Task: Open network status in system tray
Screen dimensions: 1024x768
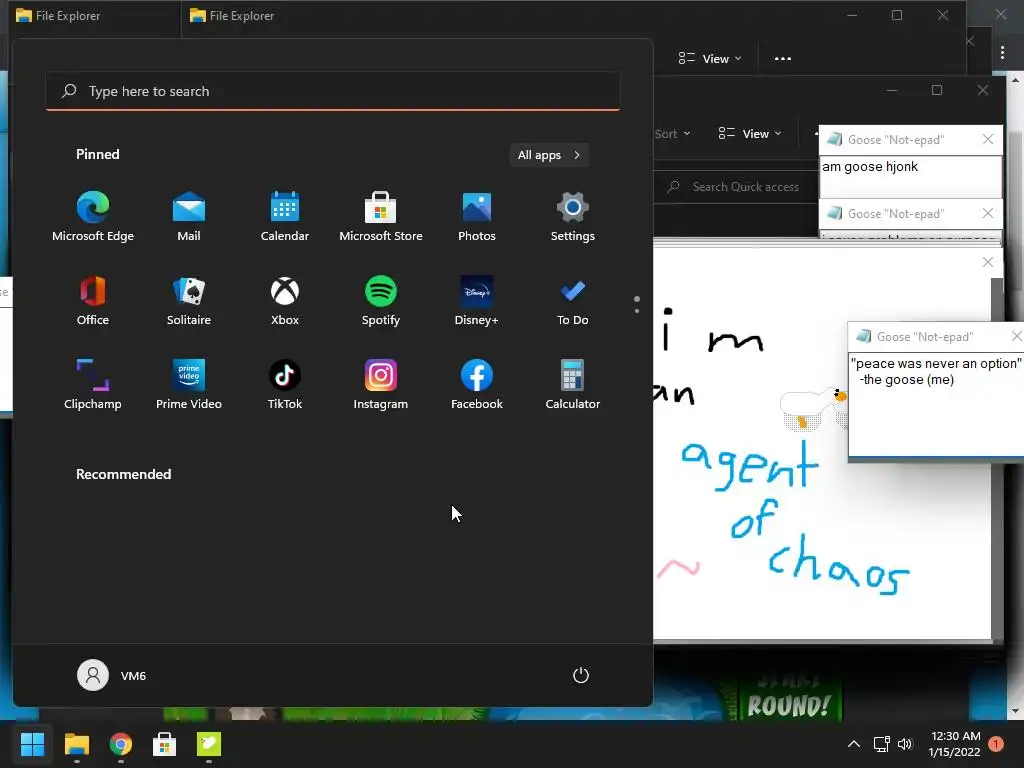Action: tap(882, 744)
